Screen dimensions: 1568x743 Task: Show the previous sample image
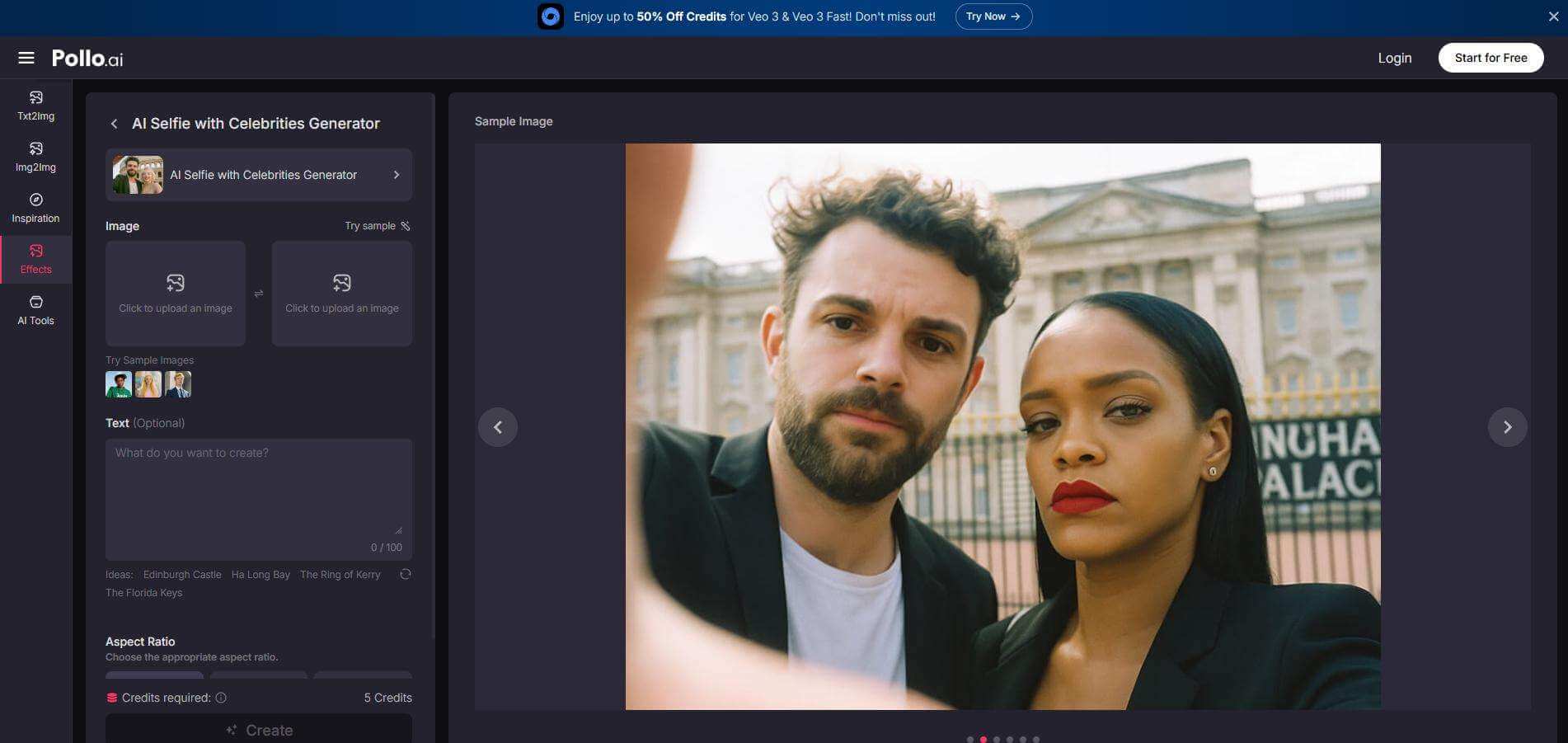coord(498,426)
